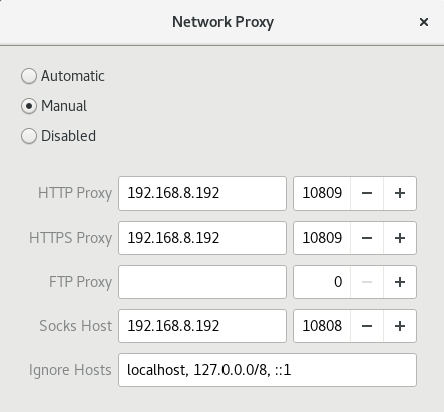Image resolution: width=444 pixels, height=412 pixels.
Task: Increase FTP Proxy port with plus
Action: [x=400, y=282]
